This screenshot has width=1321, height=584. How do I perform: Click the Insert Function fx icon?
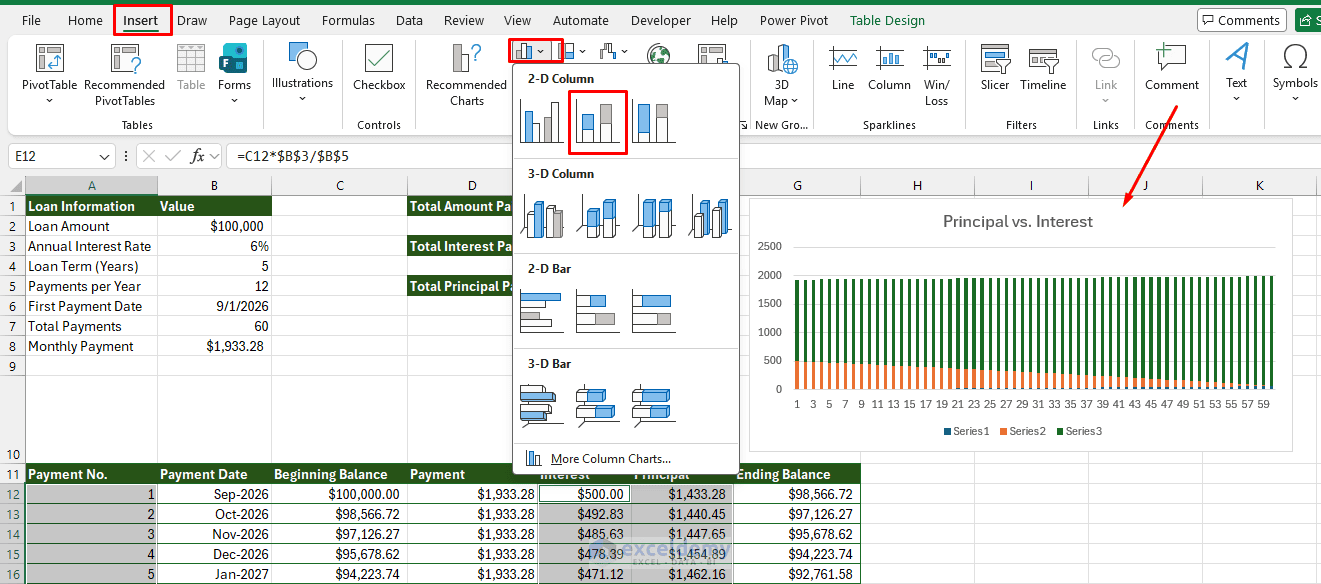[198, 156]
